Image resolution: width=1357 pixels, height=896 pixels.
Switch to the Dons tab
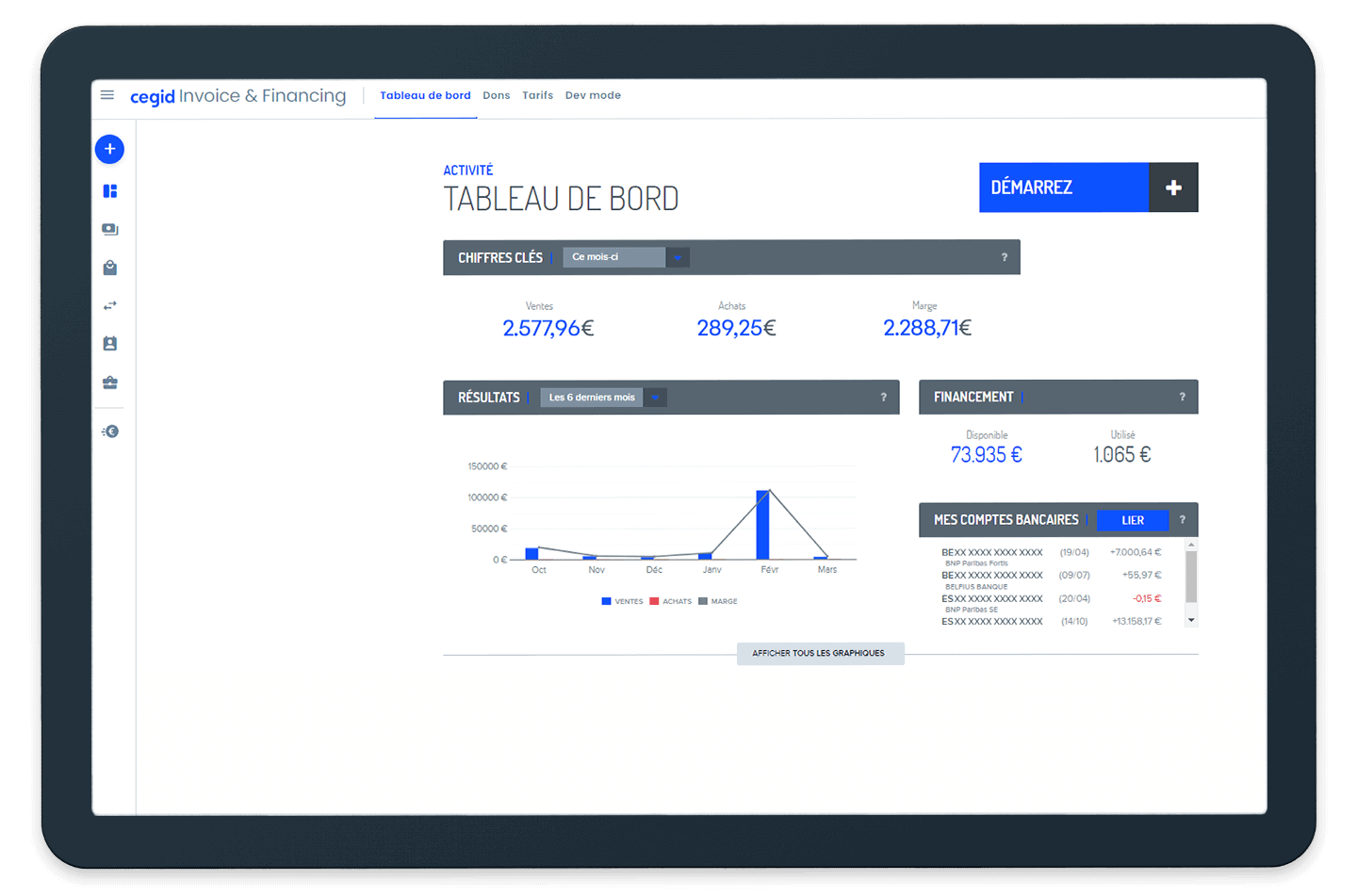pos(496,95)
